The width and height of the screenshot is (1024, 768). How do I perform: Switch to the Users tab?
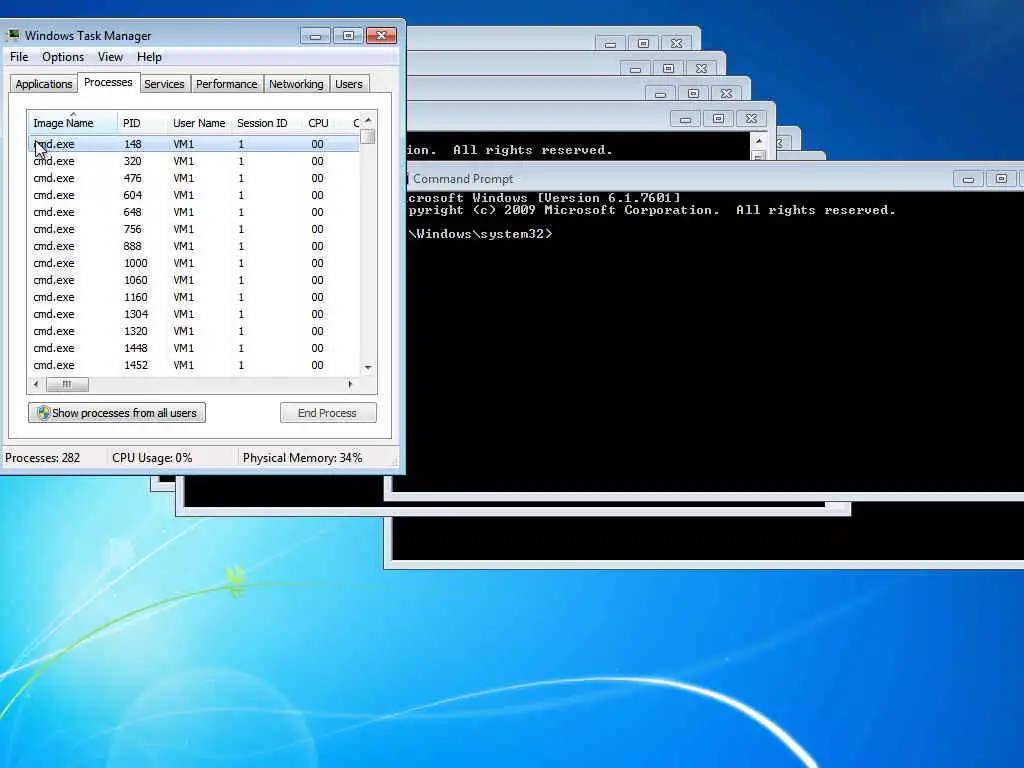pos(349,84)
